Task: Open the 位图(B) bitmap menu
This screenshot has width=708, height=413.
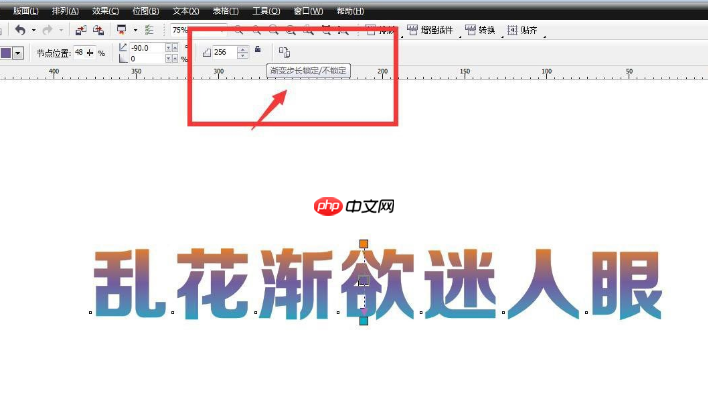Action: pyautogui.click(x=146, y=11)
